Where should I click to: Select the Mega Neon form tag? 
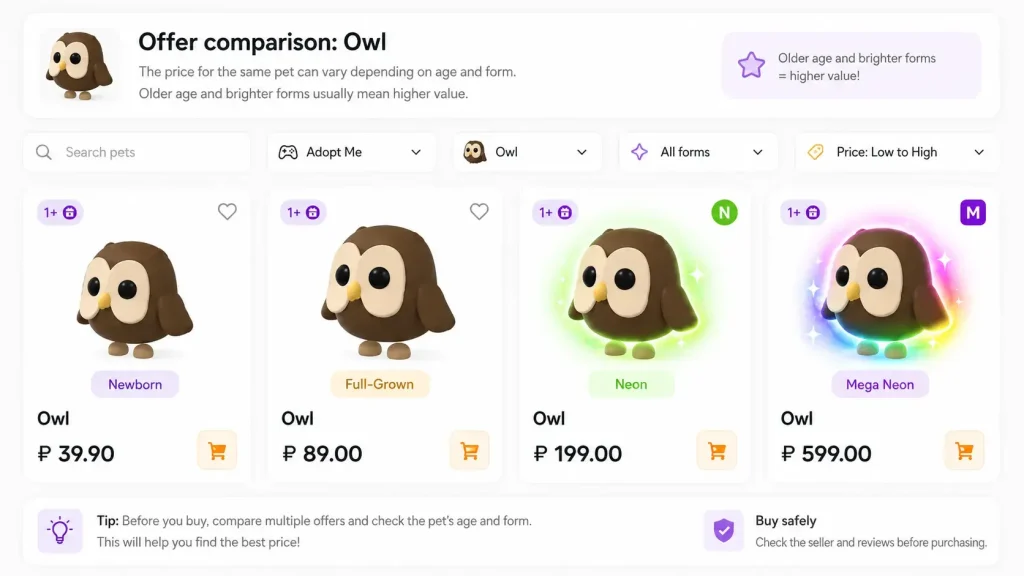point(880,384)
